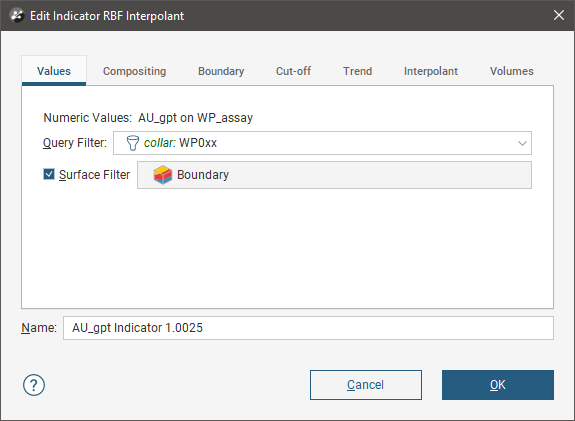Switch to the Boundary tab
Viewport: 575px width, 421px height.
pyautogui.click(x=221, y=71)
